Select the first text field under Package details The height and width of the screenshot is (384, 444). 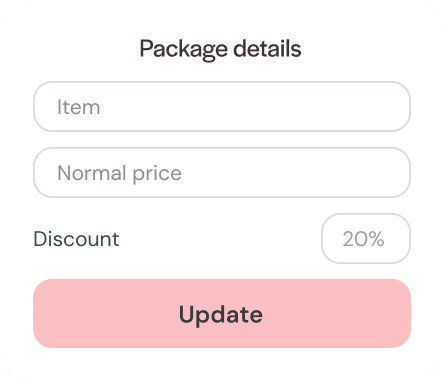[x=222, y=107]
